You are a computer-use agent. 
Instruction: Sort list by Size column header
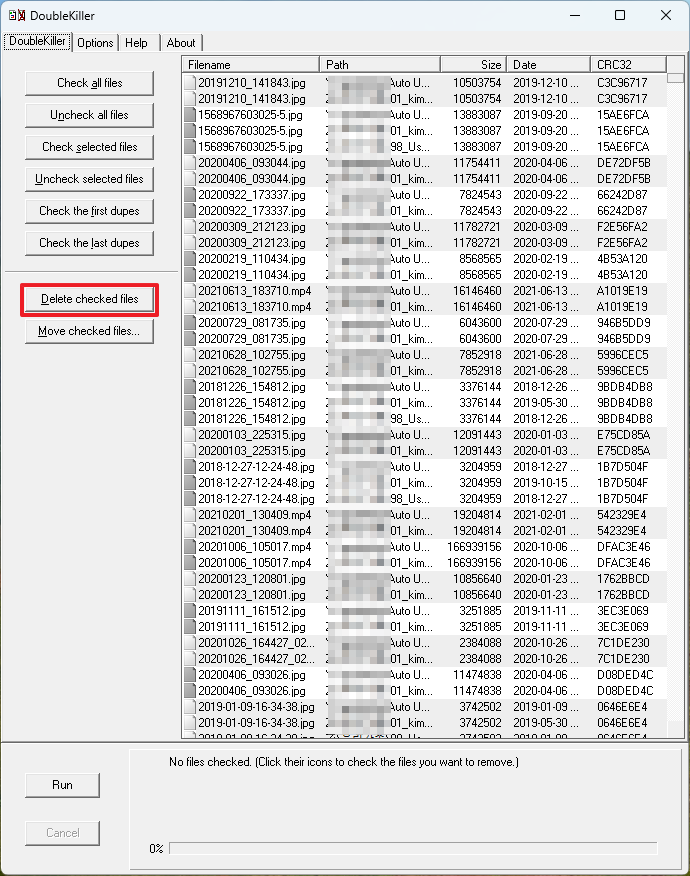coord(474,65)
